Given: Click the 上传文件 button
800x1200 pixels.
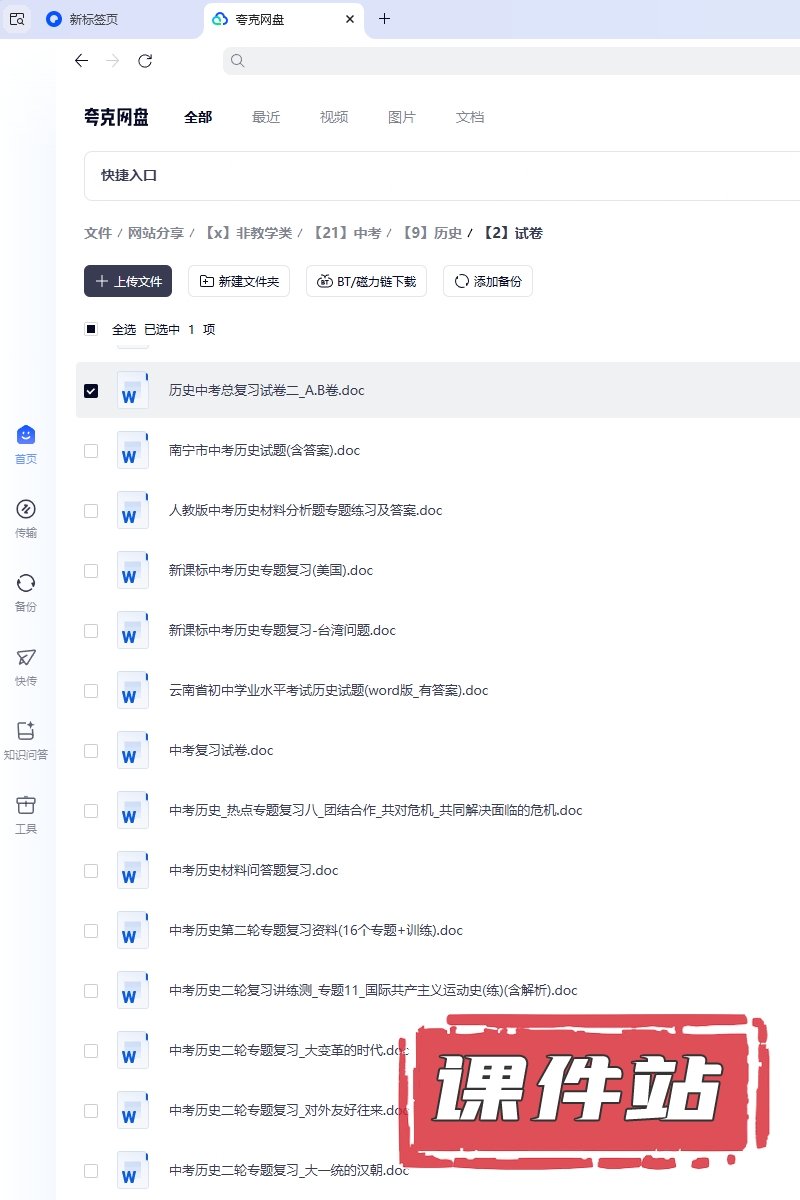Looking at the screenshot, I should (x=128, y=282).
